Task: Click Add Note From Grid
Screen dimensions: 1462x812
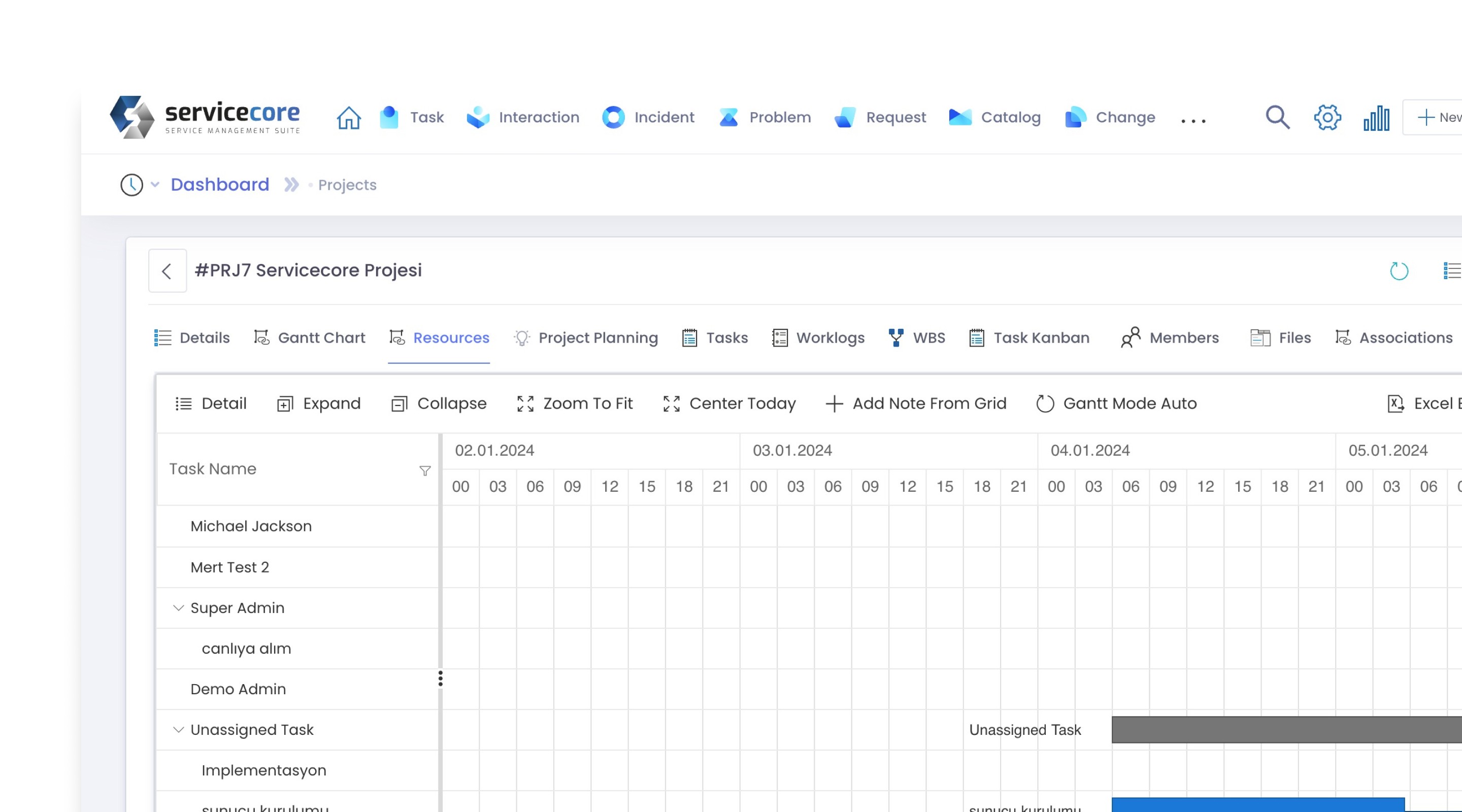Action: coord(915,403)
